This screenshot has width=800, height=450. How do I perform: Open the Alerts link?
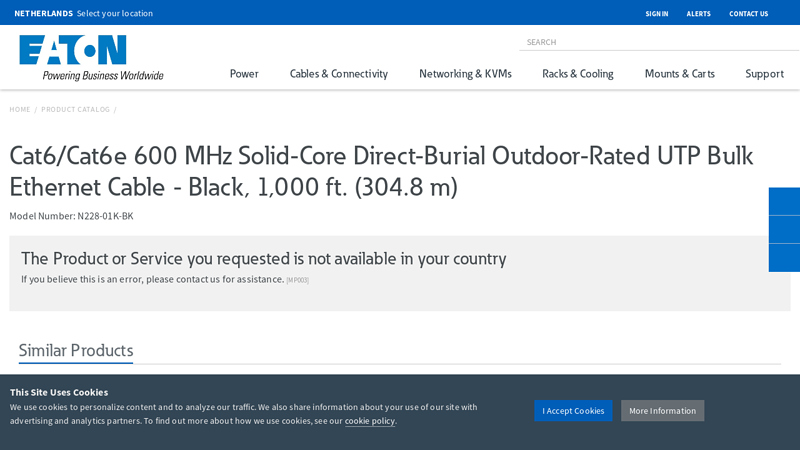click(x=698, y=14)
